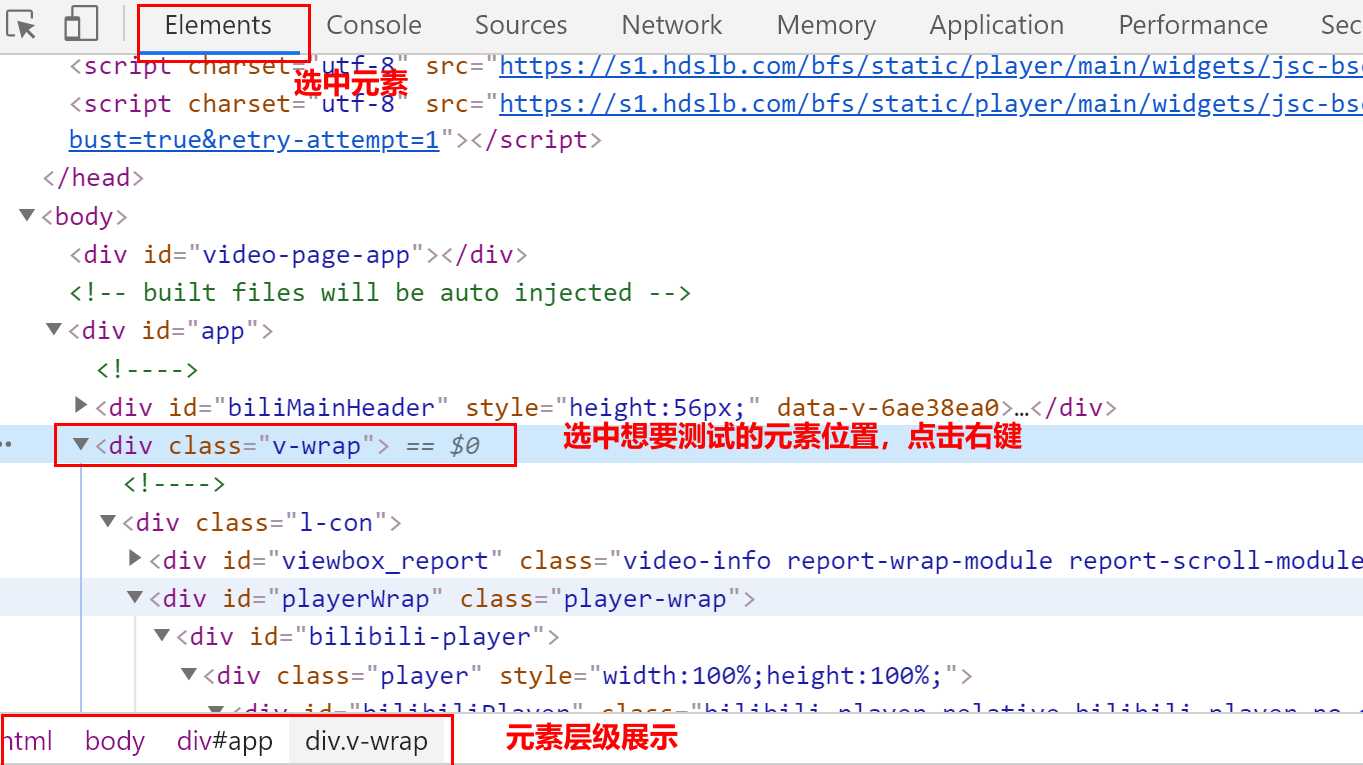This screenshot has height=765, width=1363.
Task: Expand the viewbox_report div node
Action: pyautogui.click(x=136, y=558)
